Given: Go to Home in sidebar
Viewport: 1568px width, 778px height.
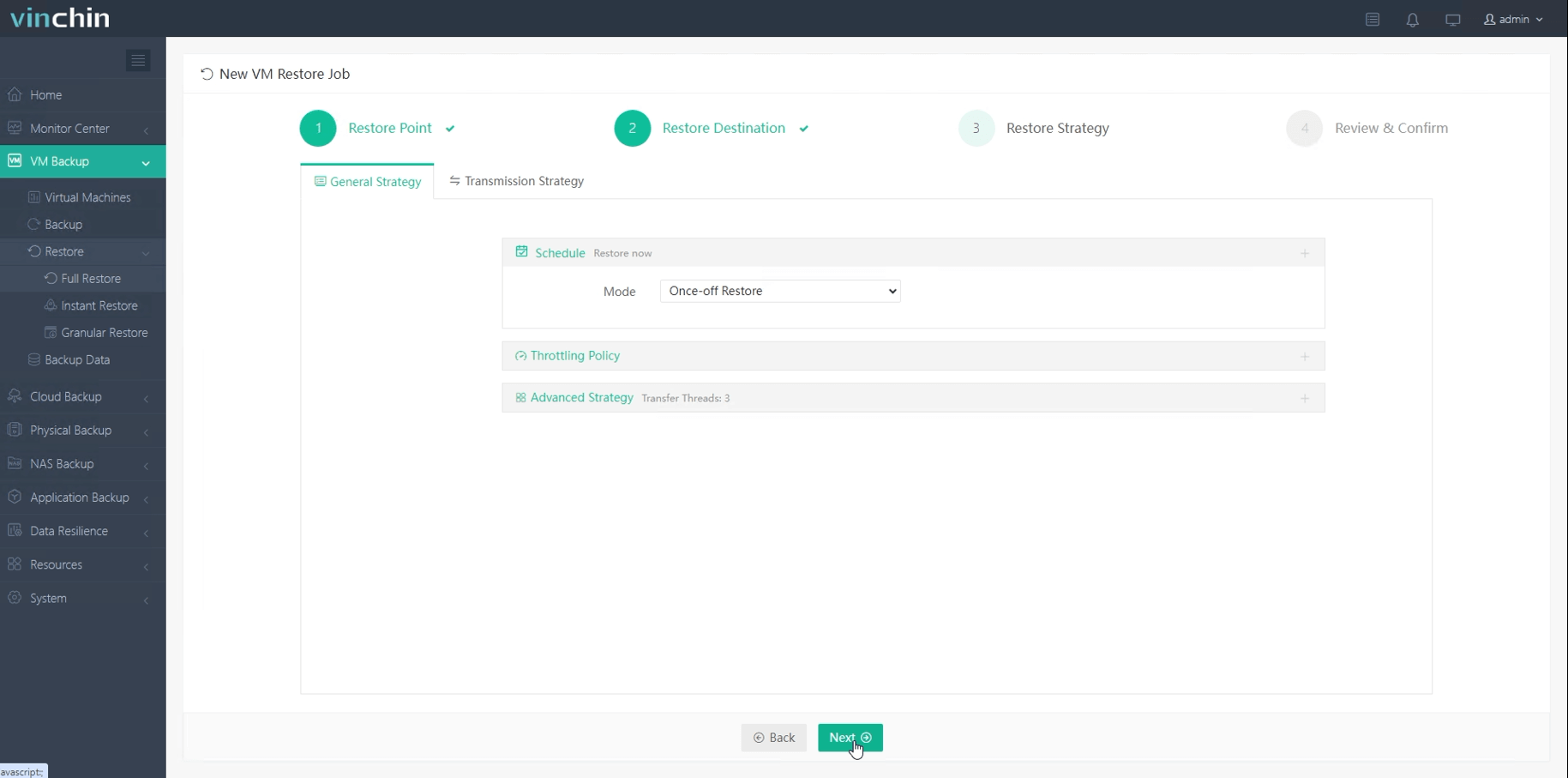Looking at the screenshot, I should coord(82,94).
